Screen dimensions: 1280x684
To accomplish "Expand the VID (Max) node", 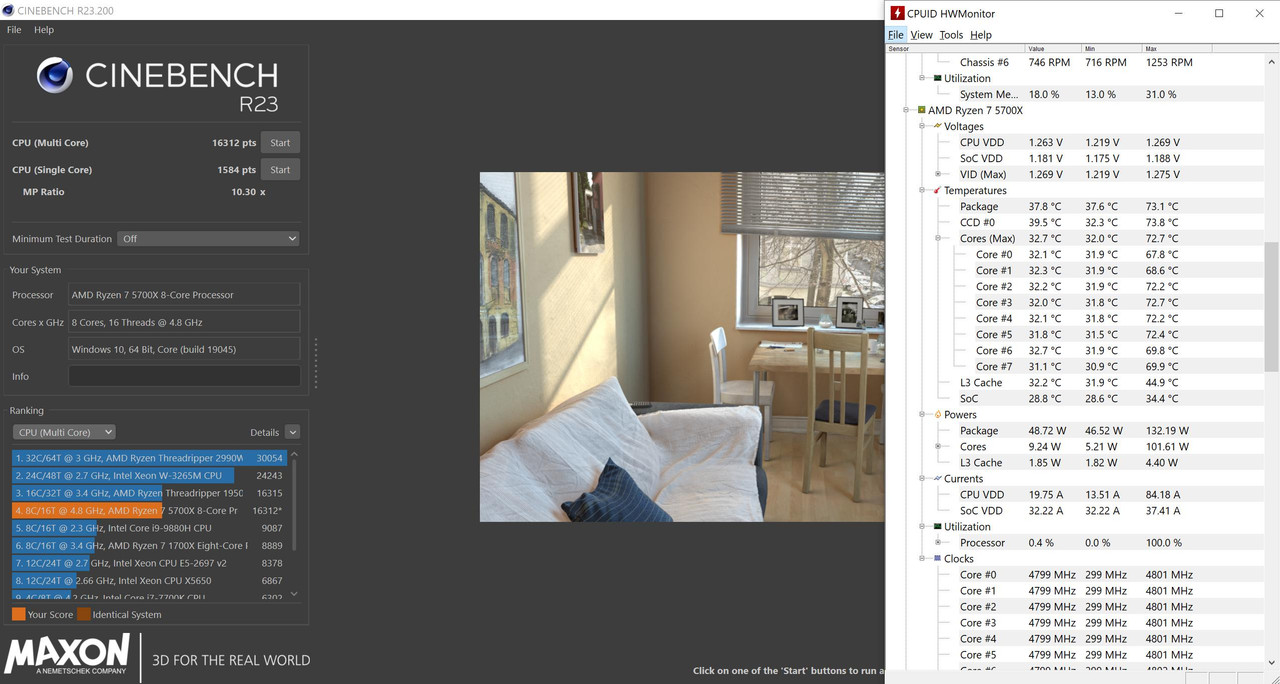I will [x=938, y=175].
